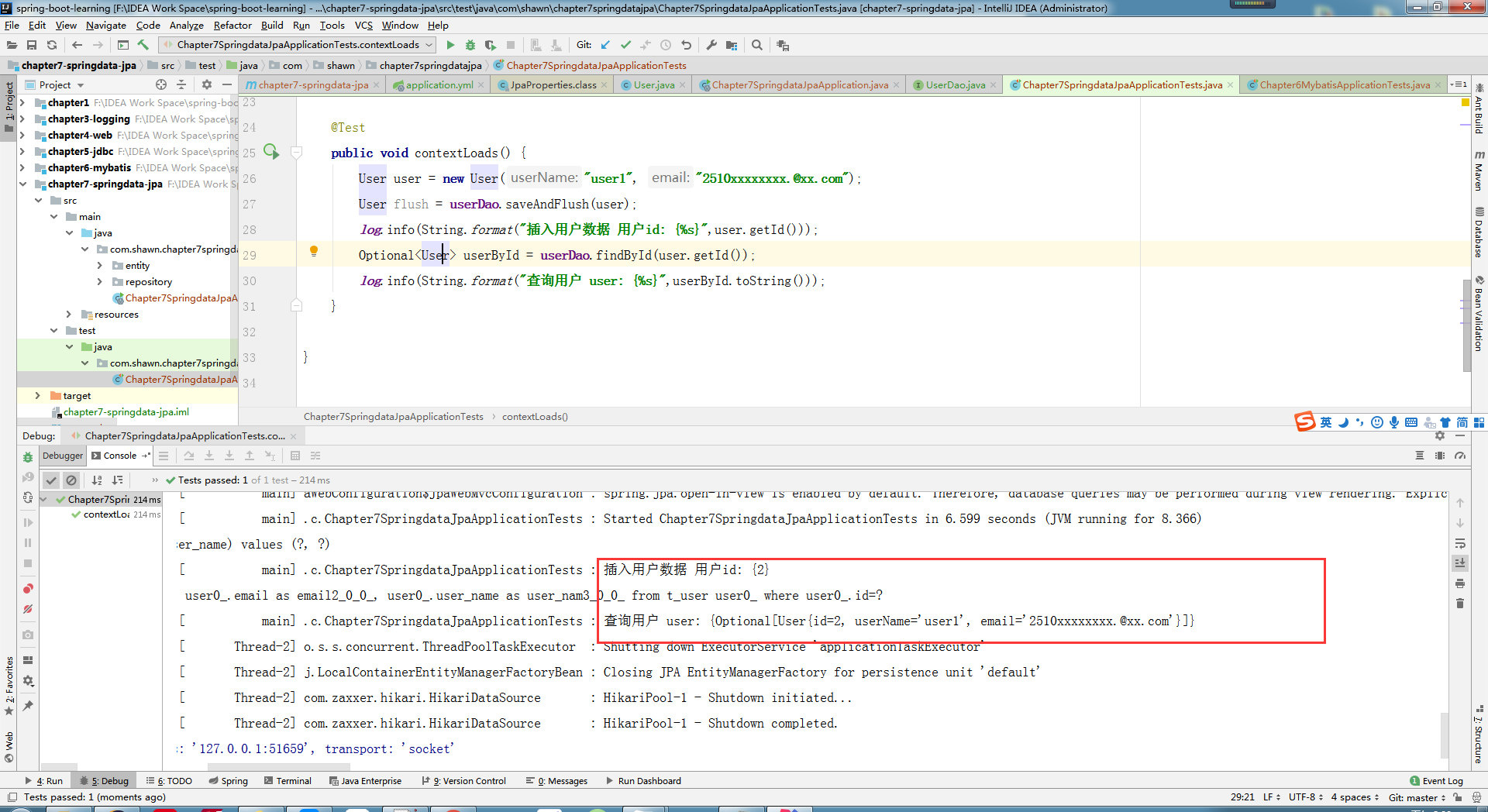Toggle Show Passed tests checkmark button

pos(51,480)
